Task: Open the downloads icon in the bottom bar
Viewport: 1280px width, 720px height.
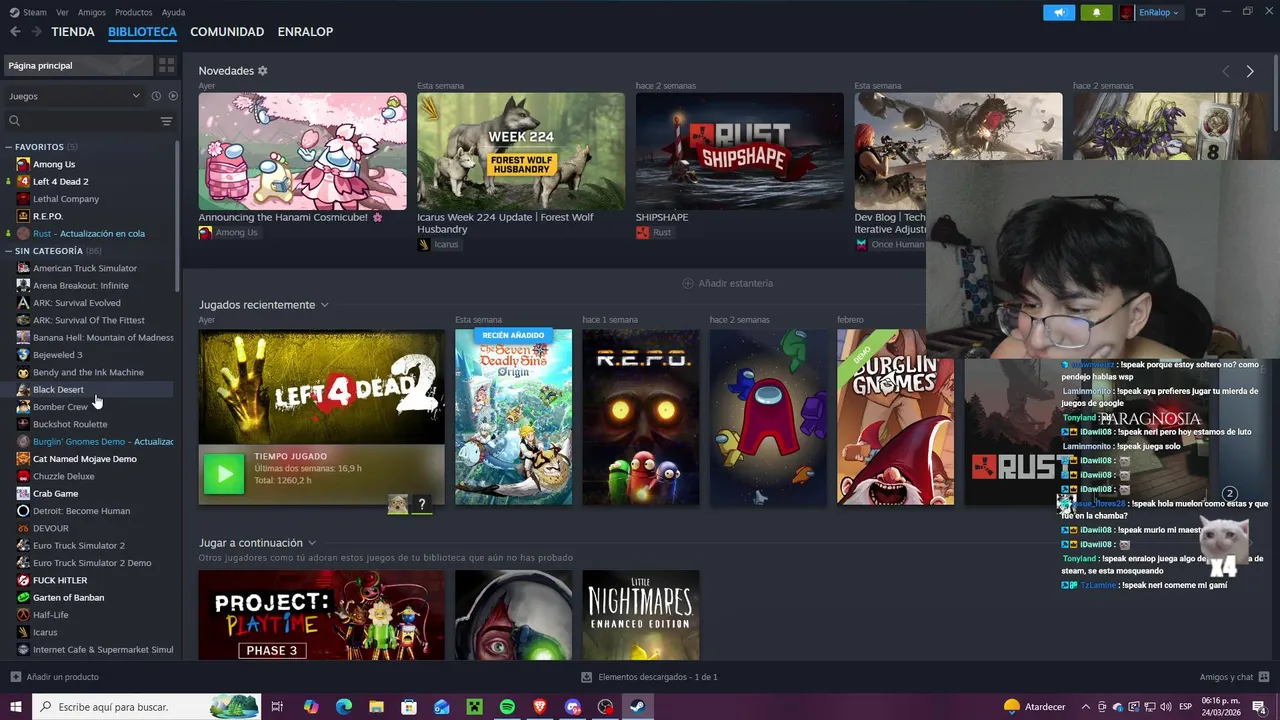Action: (587, 677)
